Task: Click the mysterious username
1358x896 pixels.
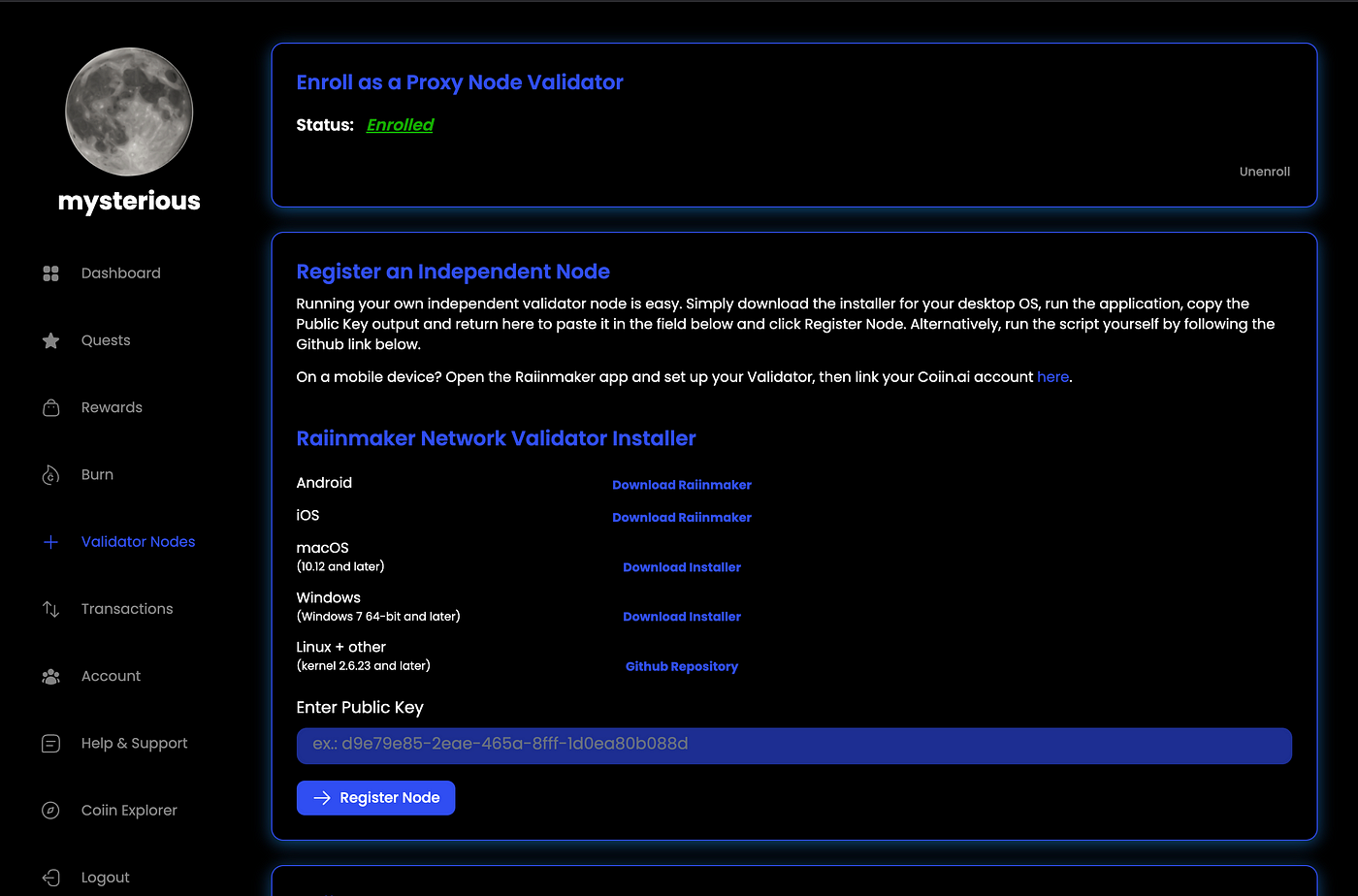Action: coord(129,201)
